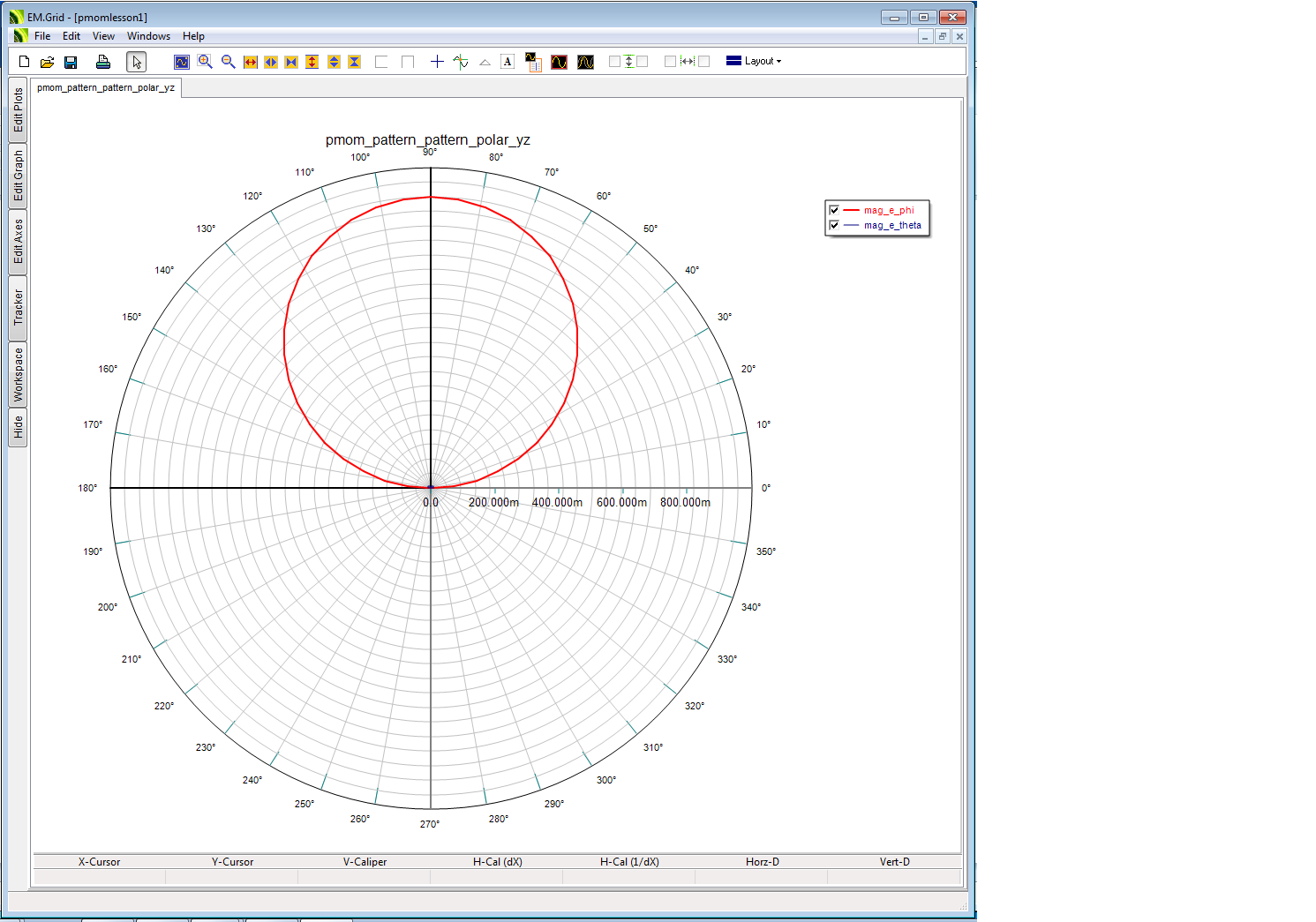
Task: Select the pointer arrow tool
Action: 136,62
